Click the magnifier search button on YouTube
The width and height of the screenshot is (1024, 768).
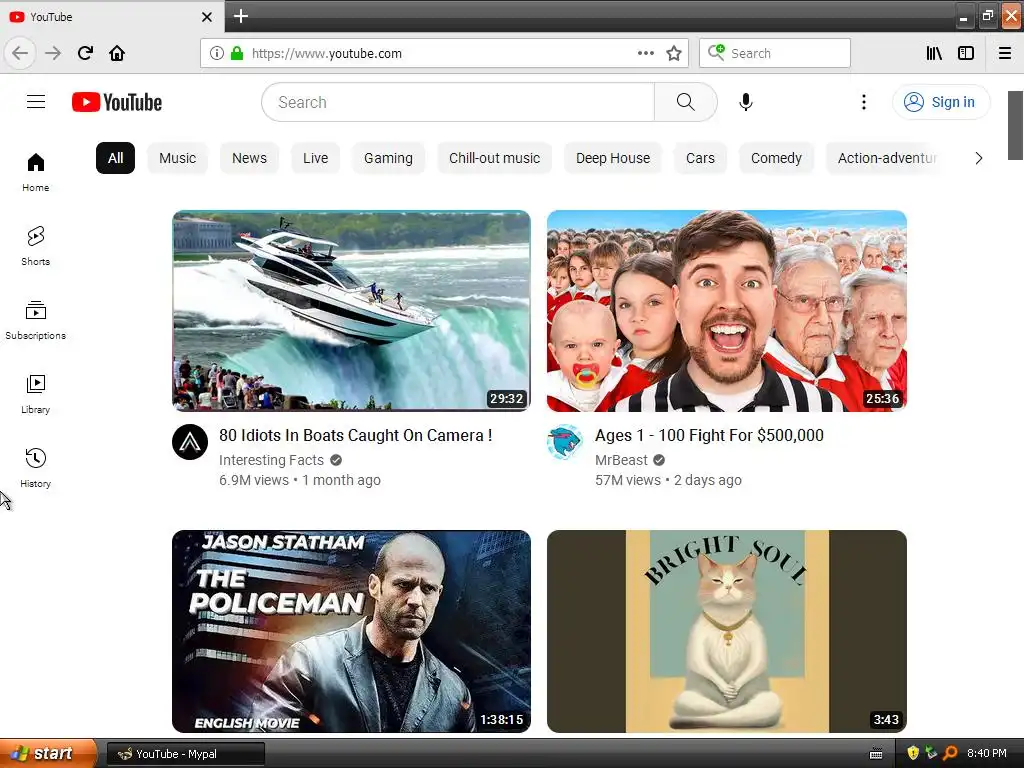(686, 102)
